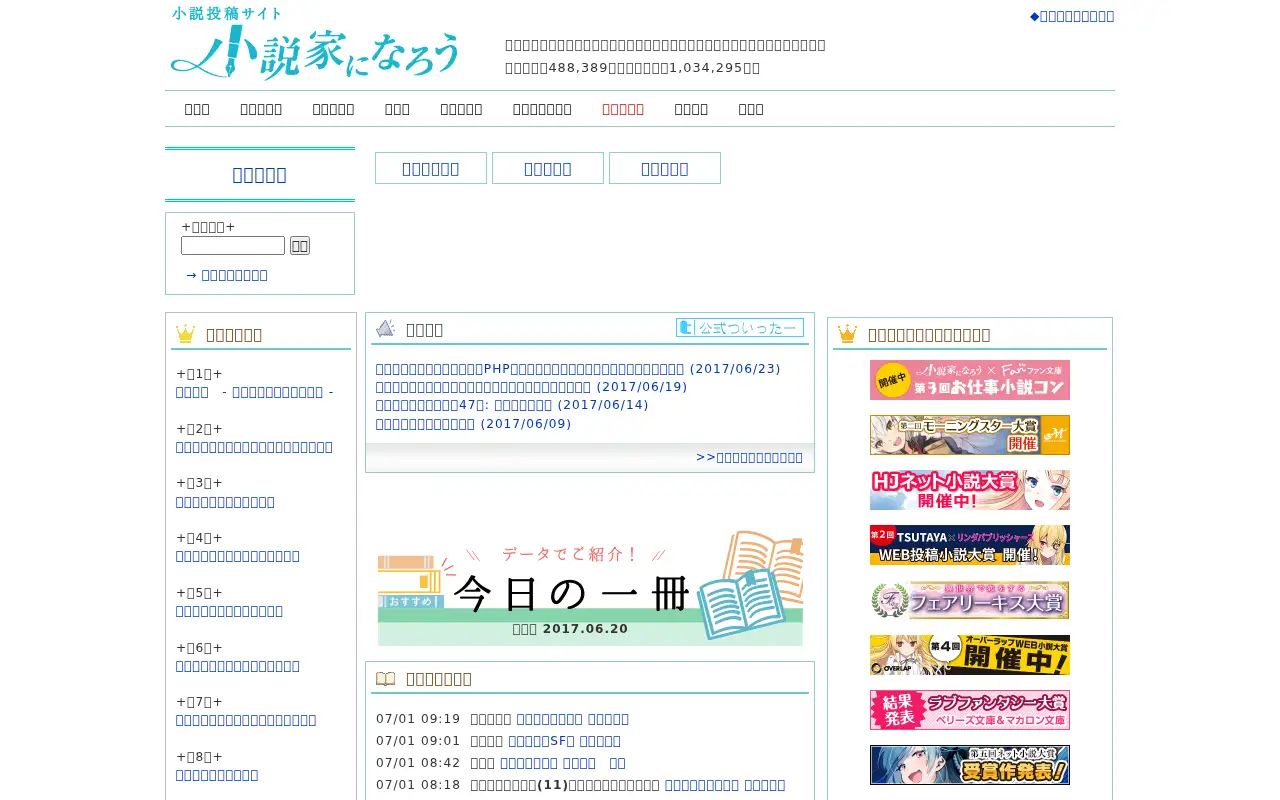Screen dimensions: 1280x800
Task: Open the 今日の一冊 recommendation banner
Action: [x=590, y=588]
